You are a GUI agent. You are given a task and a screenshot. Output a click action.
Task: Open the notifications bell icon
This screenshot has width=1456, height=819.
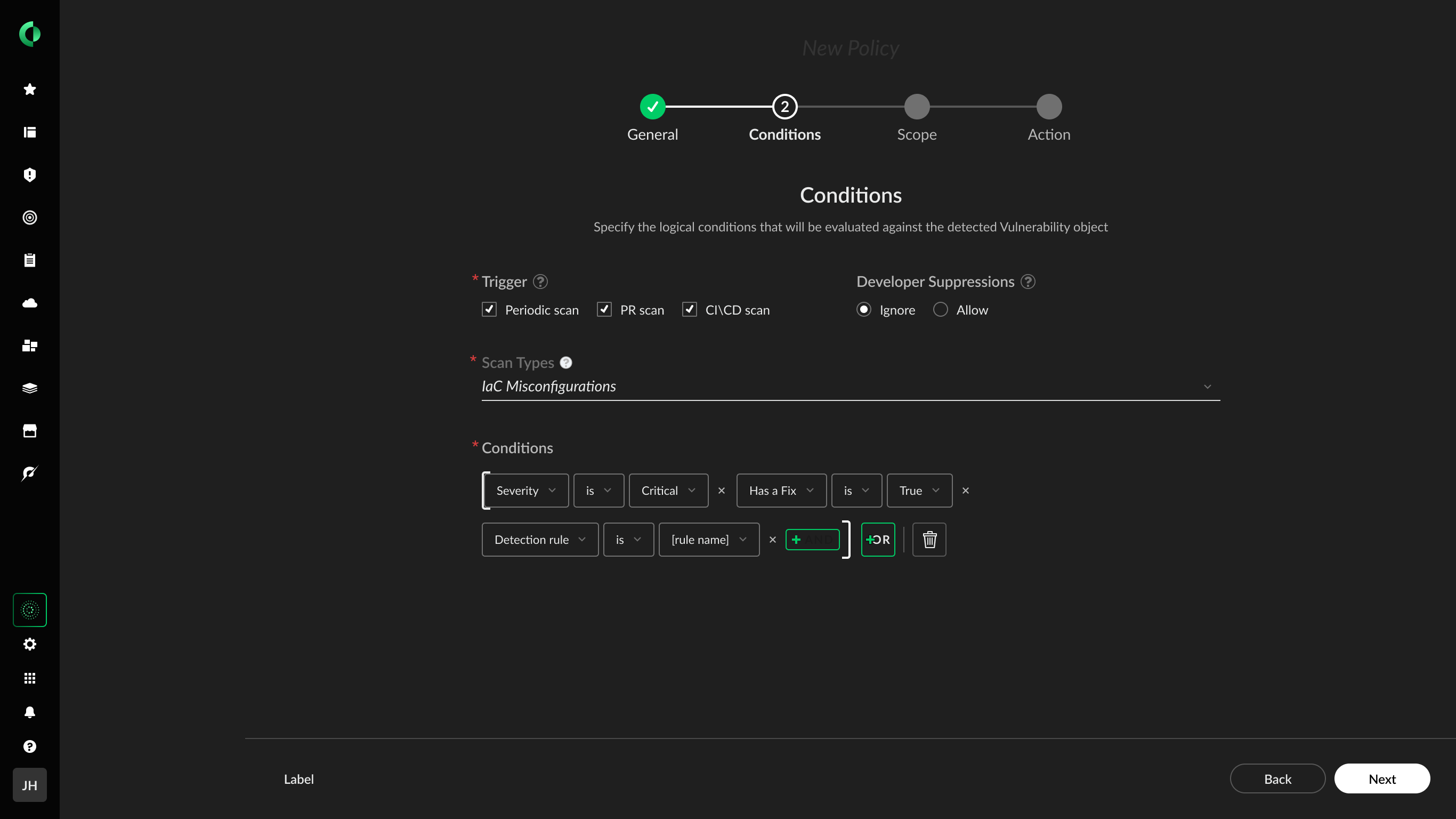[x=29, y=712]
